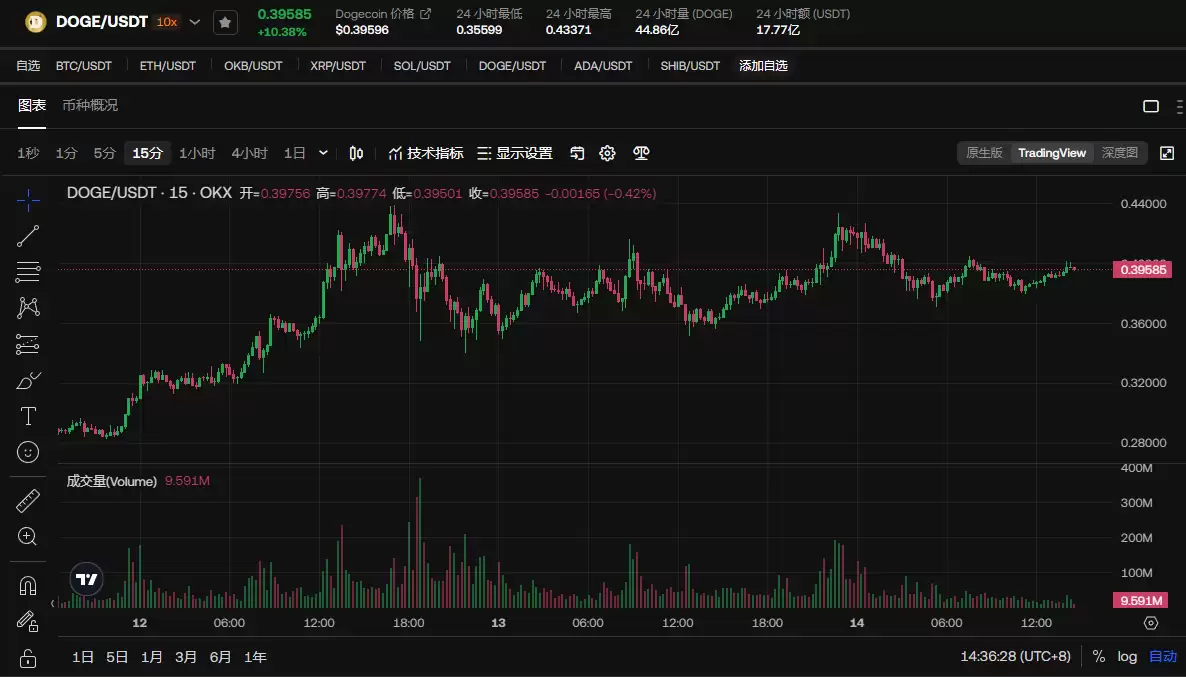
Task: Click the 自动 auto scale control
Action: (x=1161, y=656)
